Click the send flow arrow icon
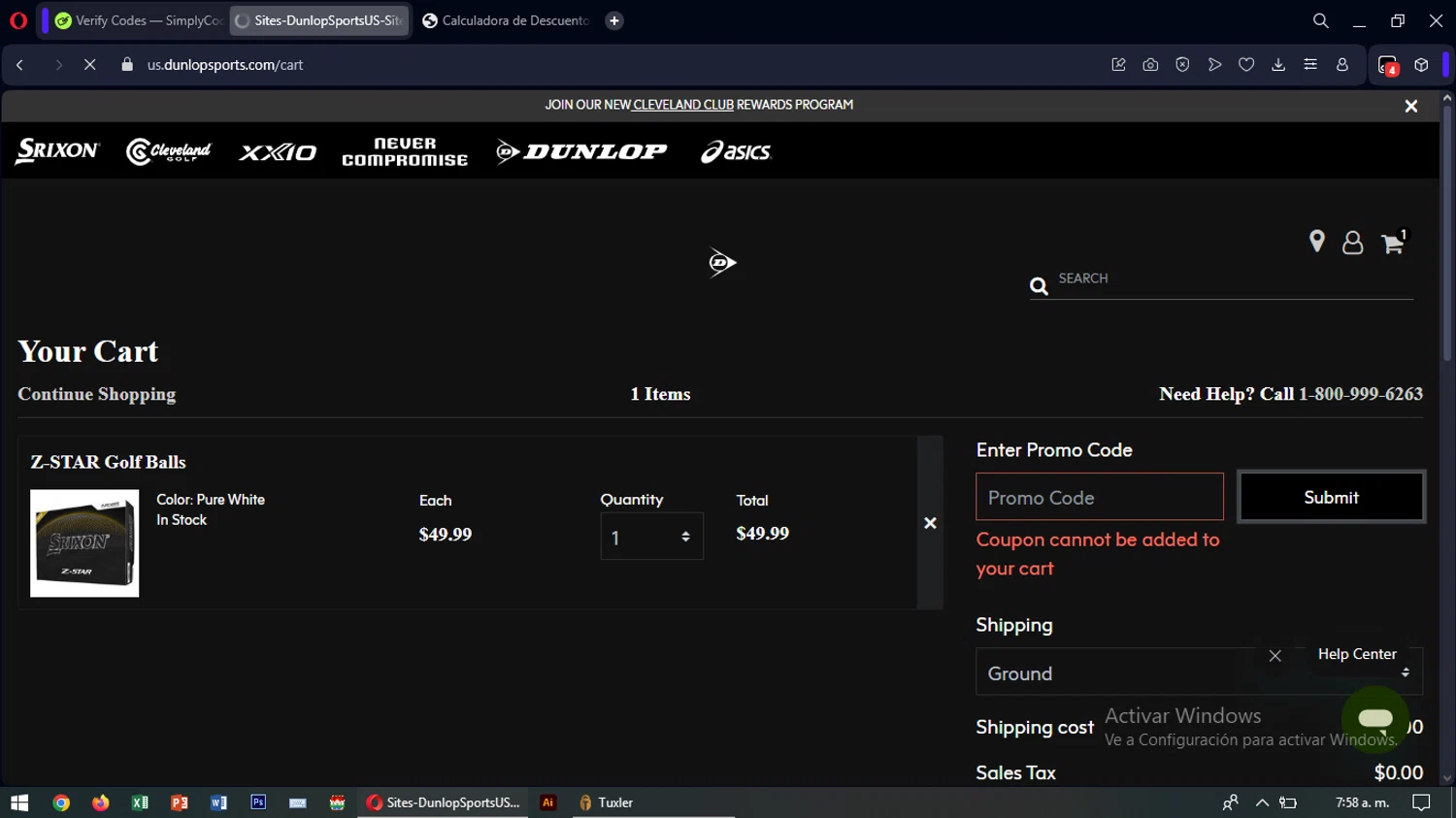This screenshot has width=1456, height=818. pos(1214,65)
